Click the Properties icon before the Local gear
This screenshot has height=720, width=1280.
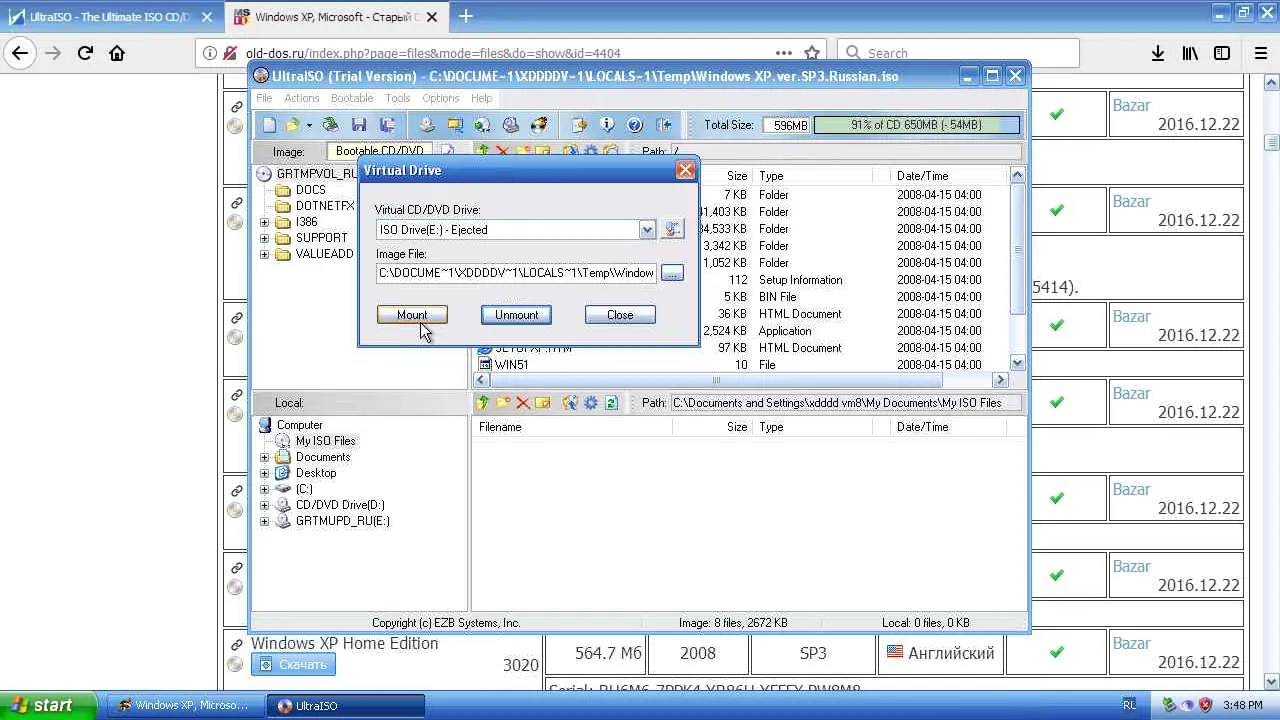(x=570, y=403)
